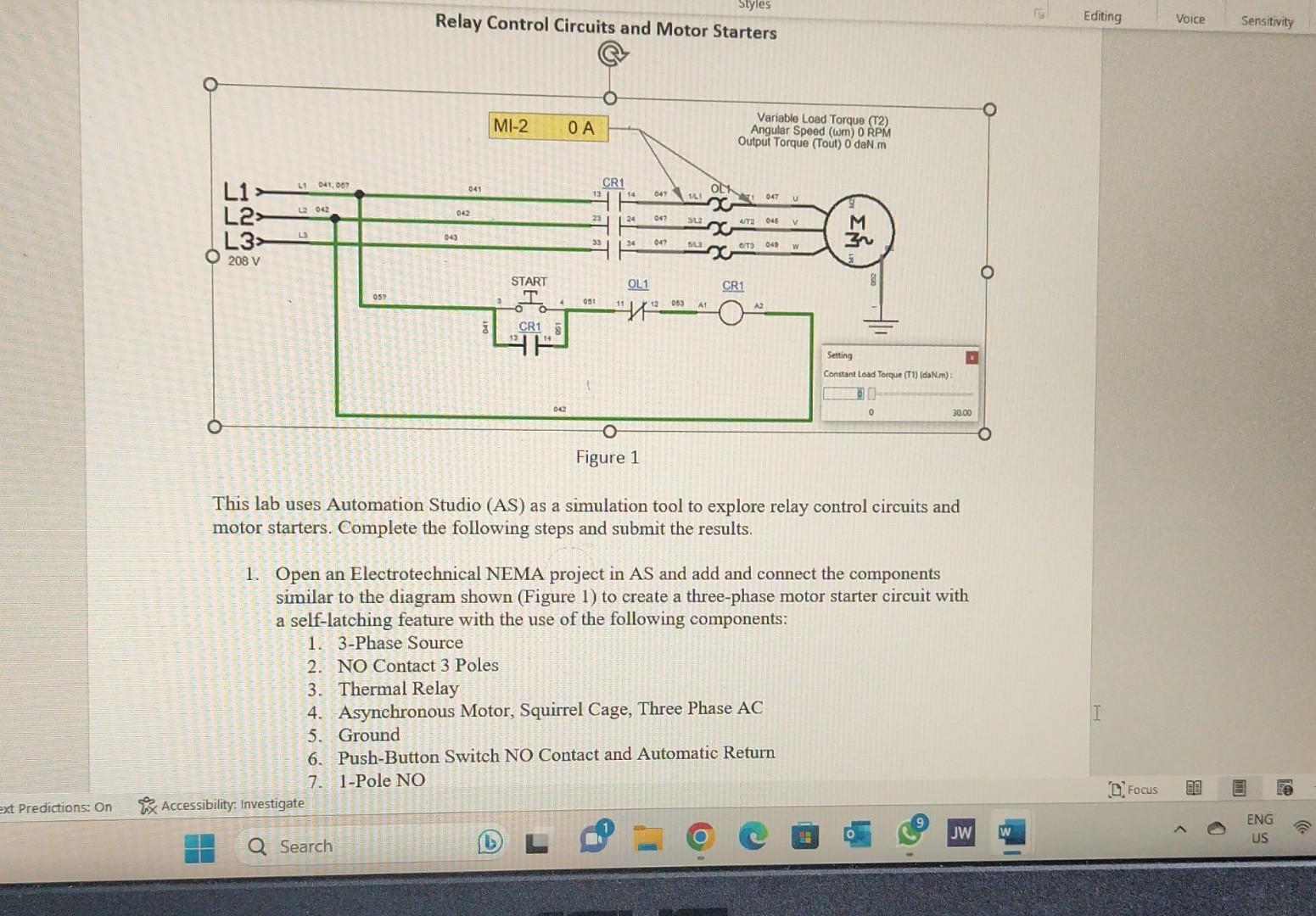Click Styles in the ribbon
1316x916 pixels.
pyautogui.click(x=753, y=5)
